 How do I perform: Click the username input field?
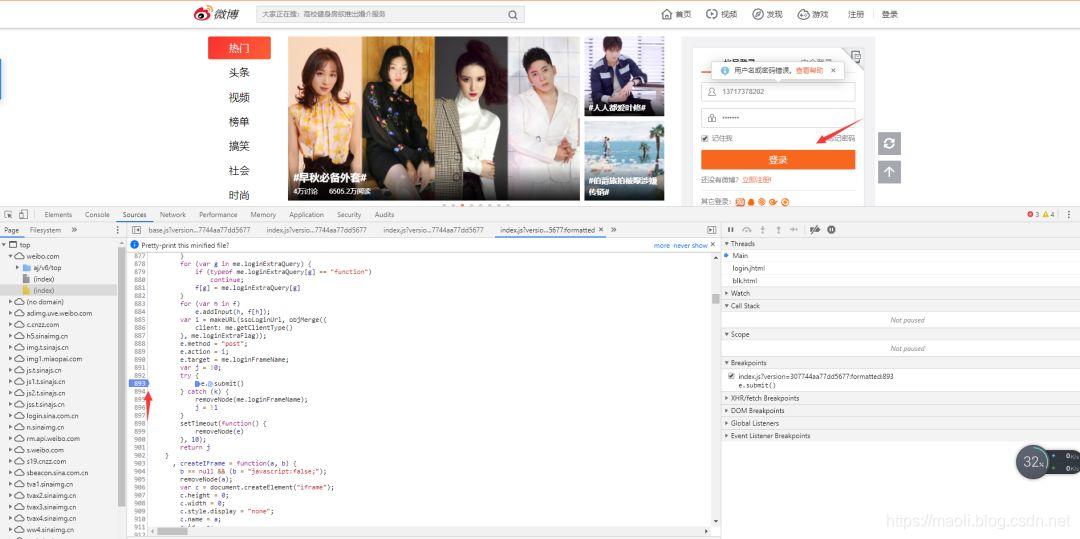(778, 92)
